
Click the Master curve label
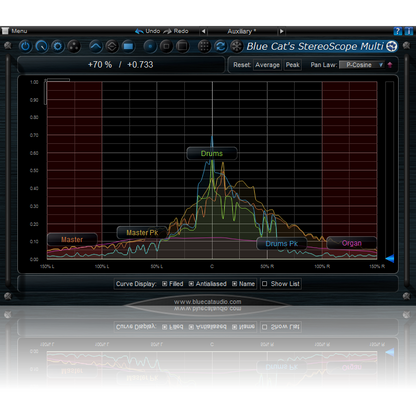[72, 239]
